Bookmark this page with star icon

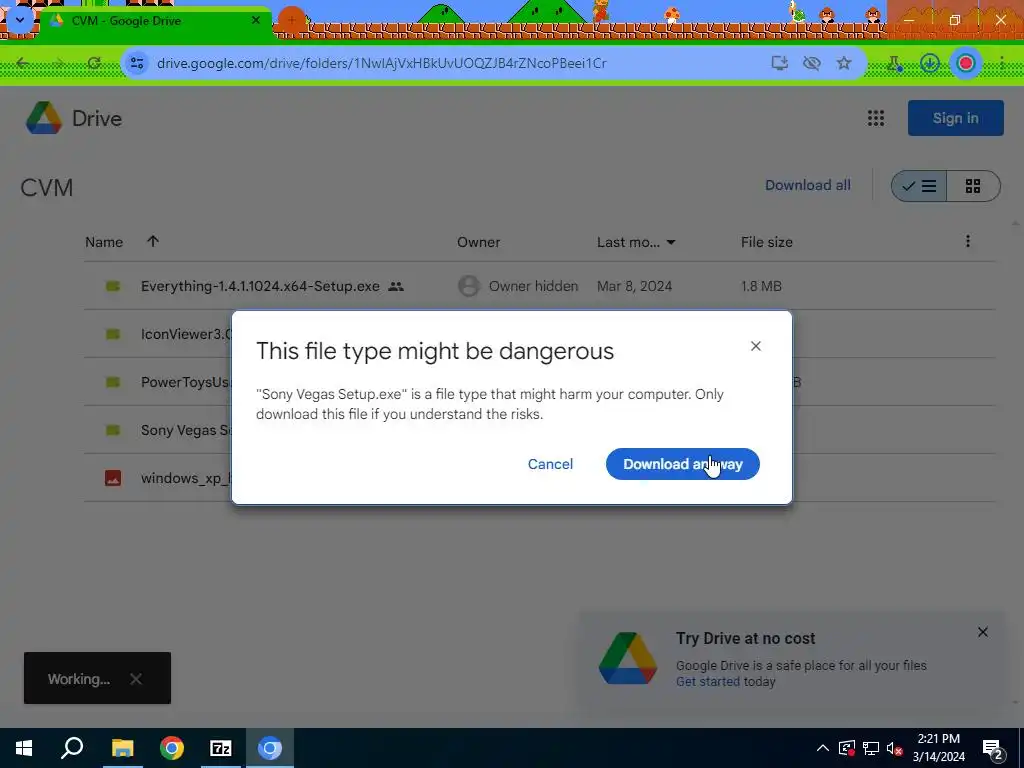(844, 63)
